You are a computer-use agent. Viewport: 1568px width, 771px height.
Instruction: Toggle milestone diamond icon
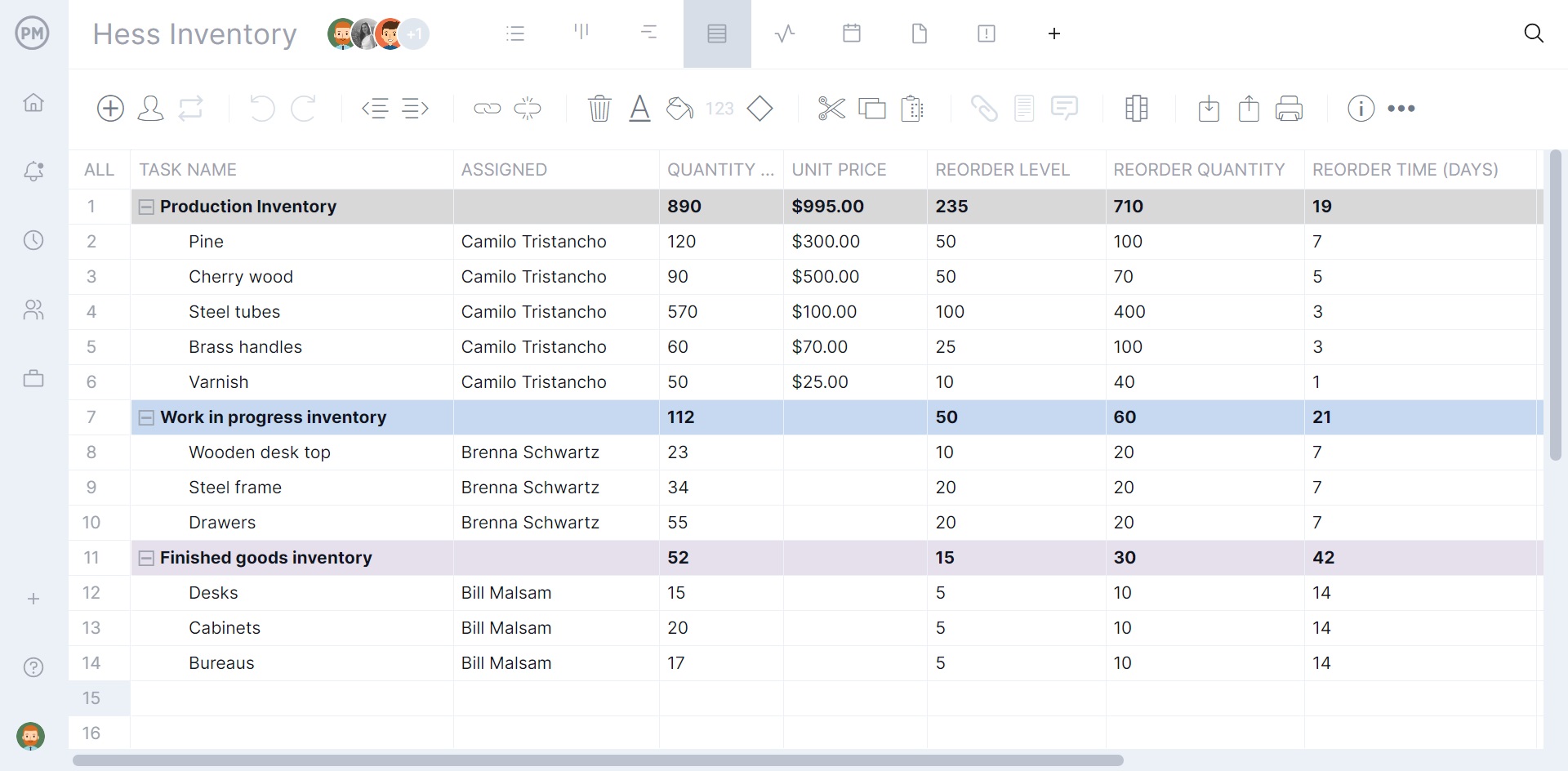(760, 109)
